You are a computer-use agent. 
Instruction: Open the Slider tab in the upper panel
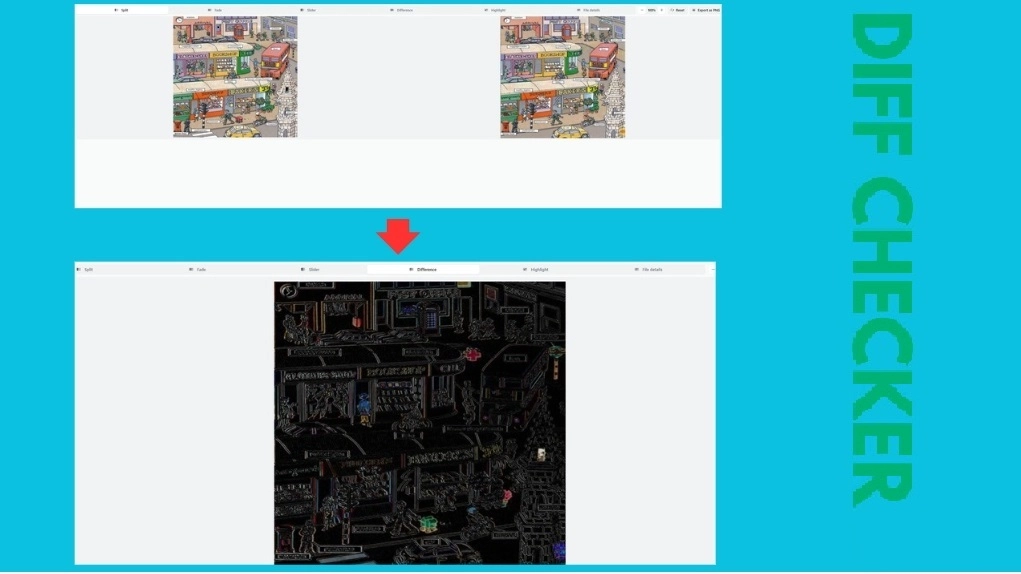point(308,10)
